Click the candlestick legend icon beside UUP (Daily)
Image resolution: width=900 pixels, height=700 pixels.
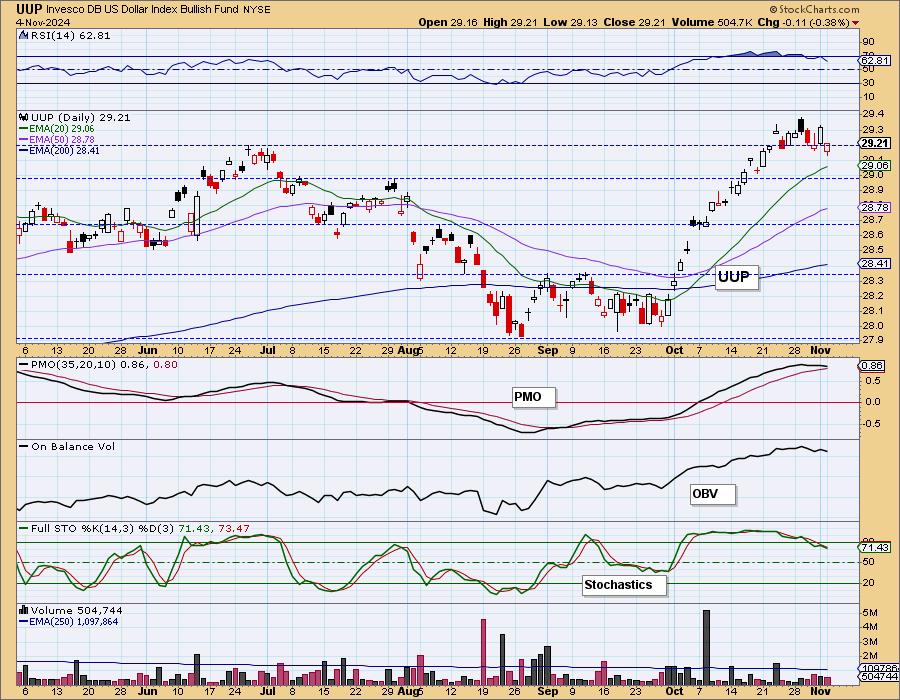24,117
